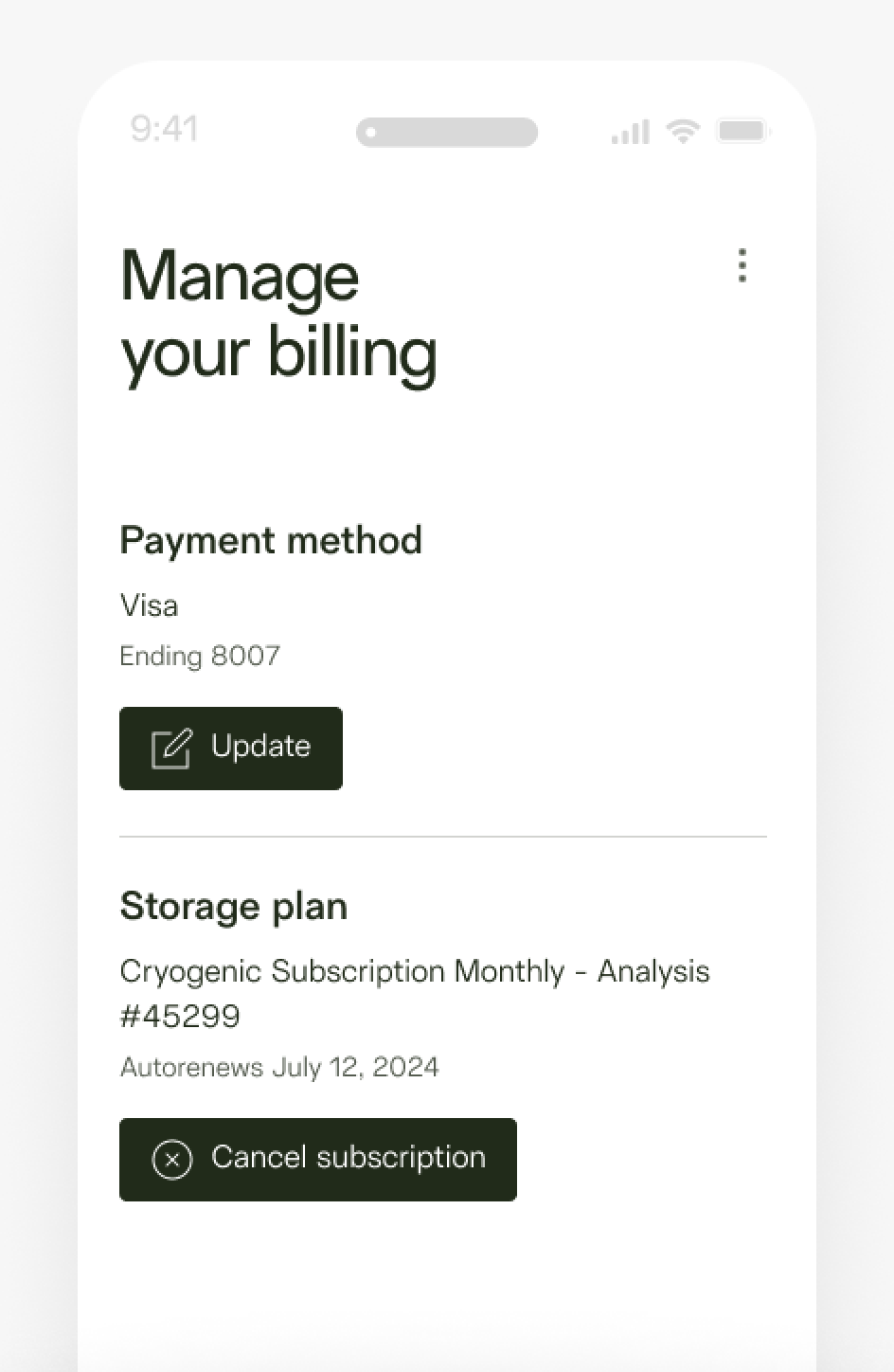The height and width of the screenshot is (1372, 894).
Task: Click the circled X icon beside Cancel subscription
Action: pyautogui.click(x=171, y=1159)
